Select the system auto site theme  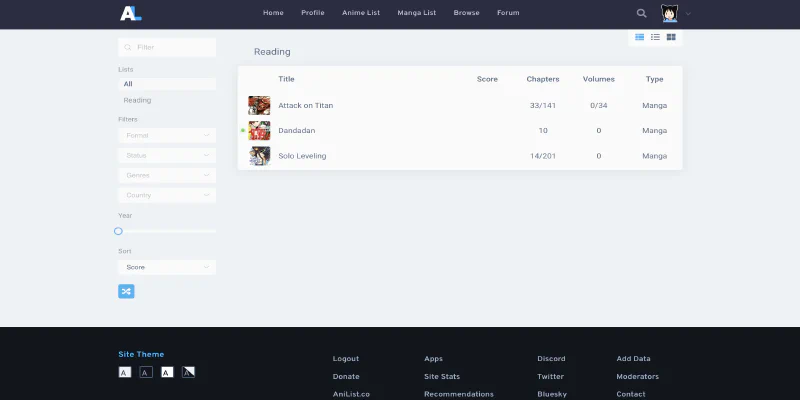coord(188,372)
